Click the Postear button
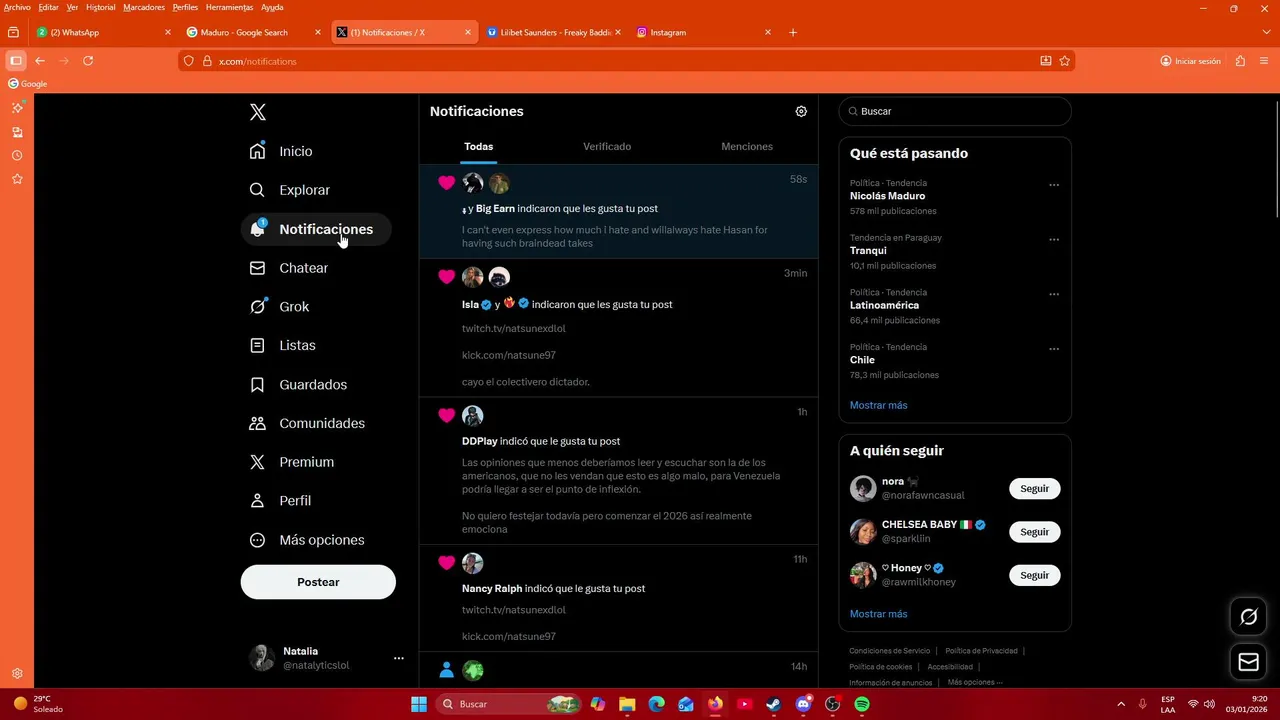This screenshot has width=1280, height=720. [x=318, y=582]
